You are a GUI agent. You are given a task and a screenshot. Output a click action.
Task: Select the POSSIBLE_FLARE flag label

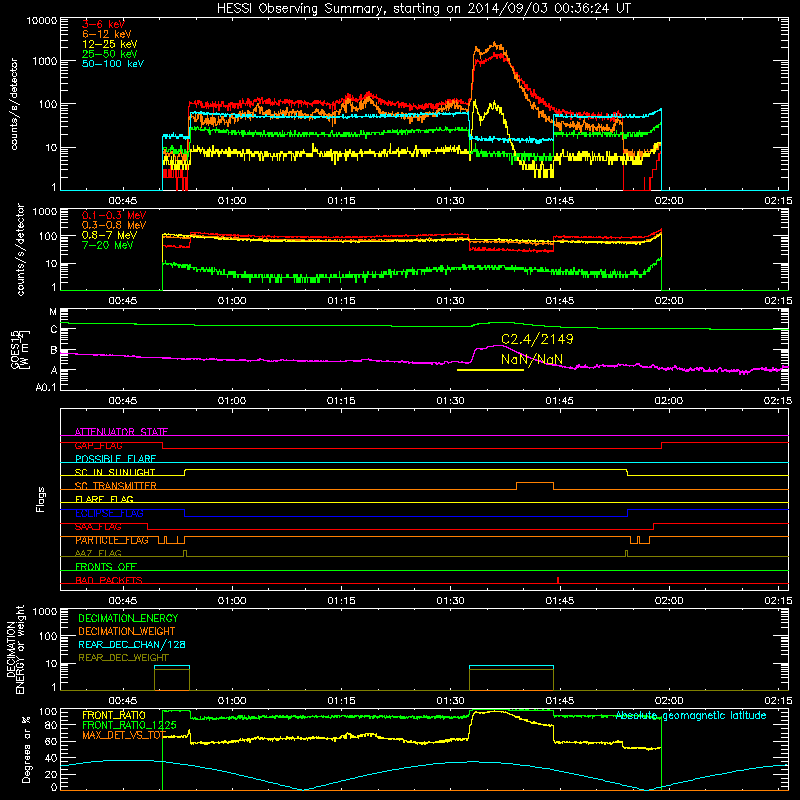115,459
